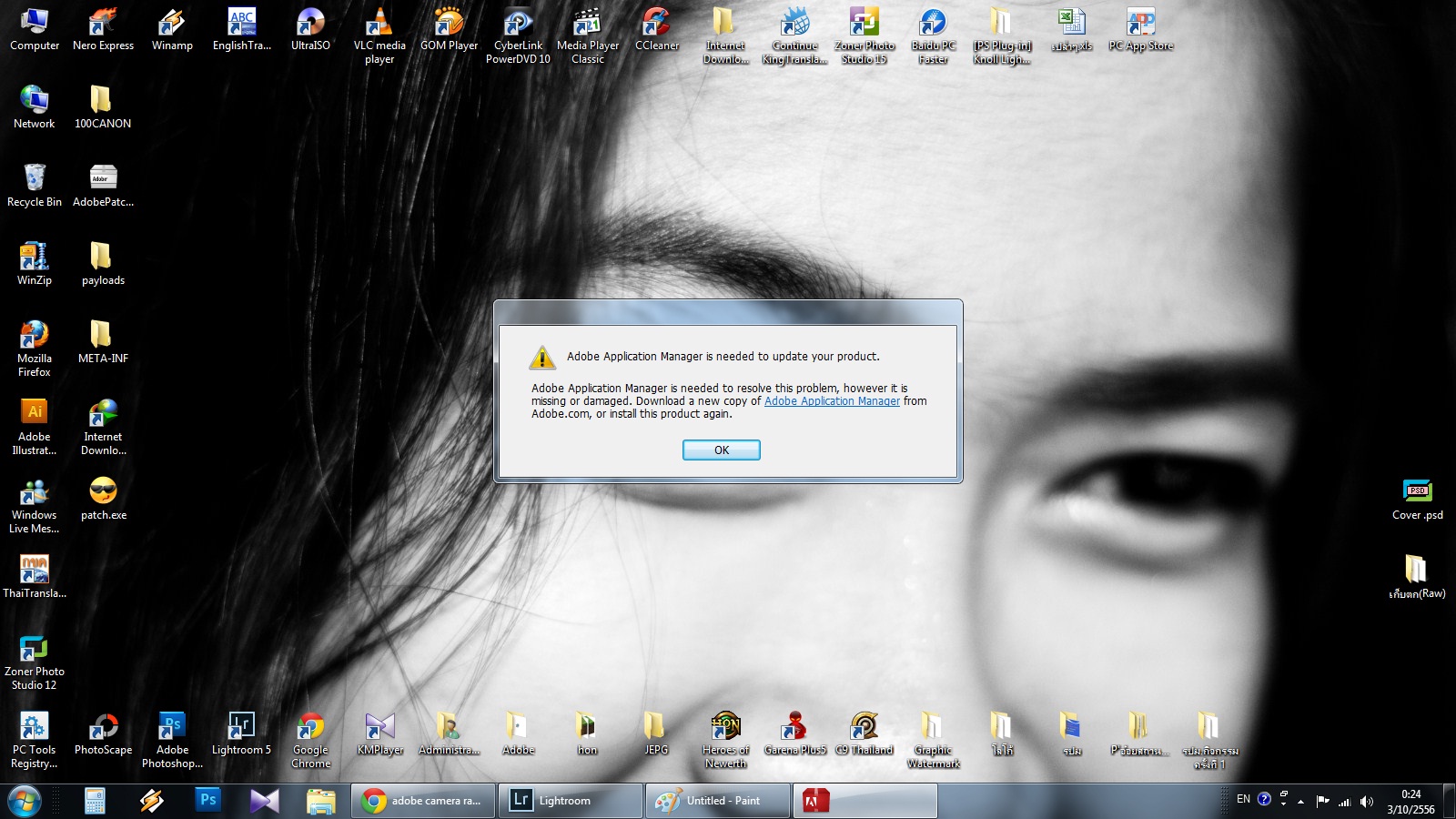
Task: Switch to Lightroom taskbar window
Action: click(x=571, y=801)
